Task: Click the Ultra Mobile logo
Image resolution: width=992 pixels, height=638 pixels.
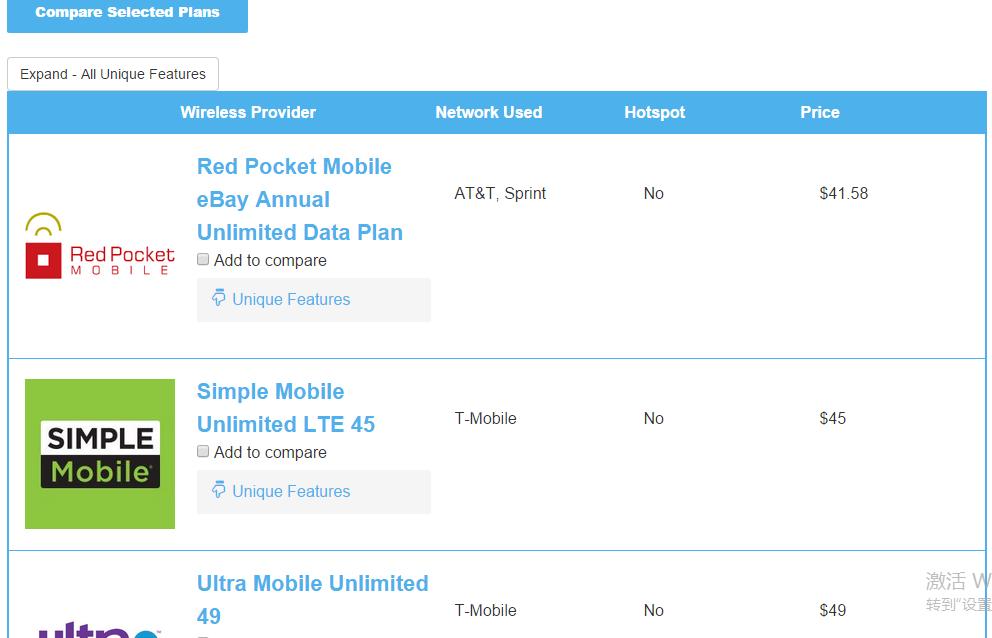Action: [100, 630]
